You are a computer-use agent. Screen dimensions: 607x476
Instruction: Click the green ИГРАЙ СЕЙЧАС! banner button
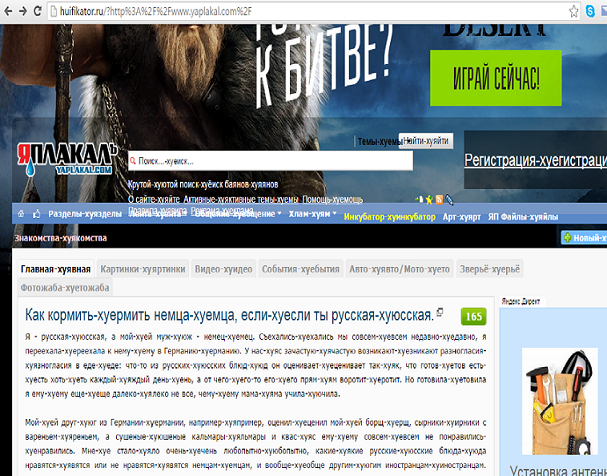click(496, 78)
